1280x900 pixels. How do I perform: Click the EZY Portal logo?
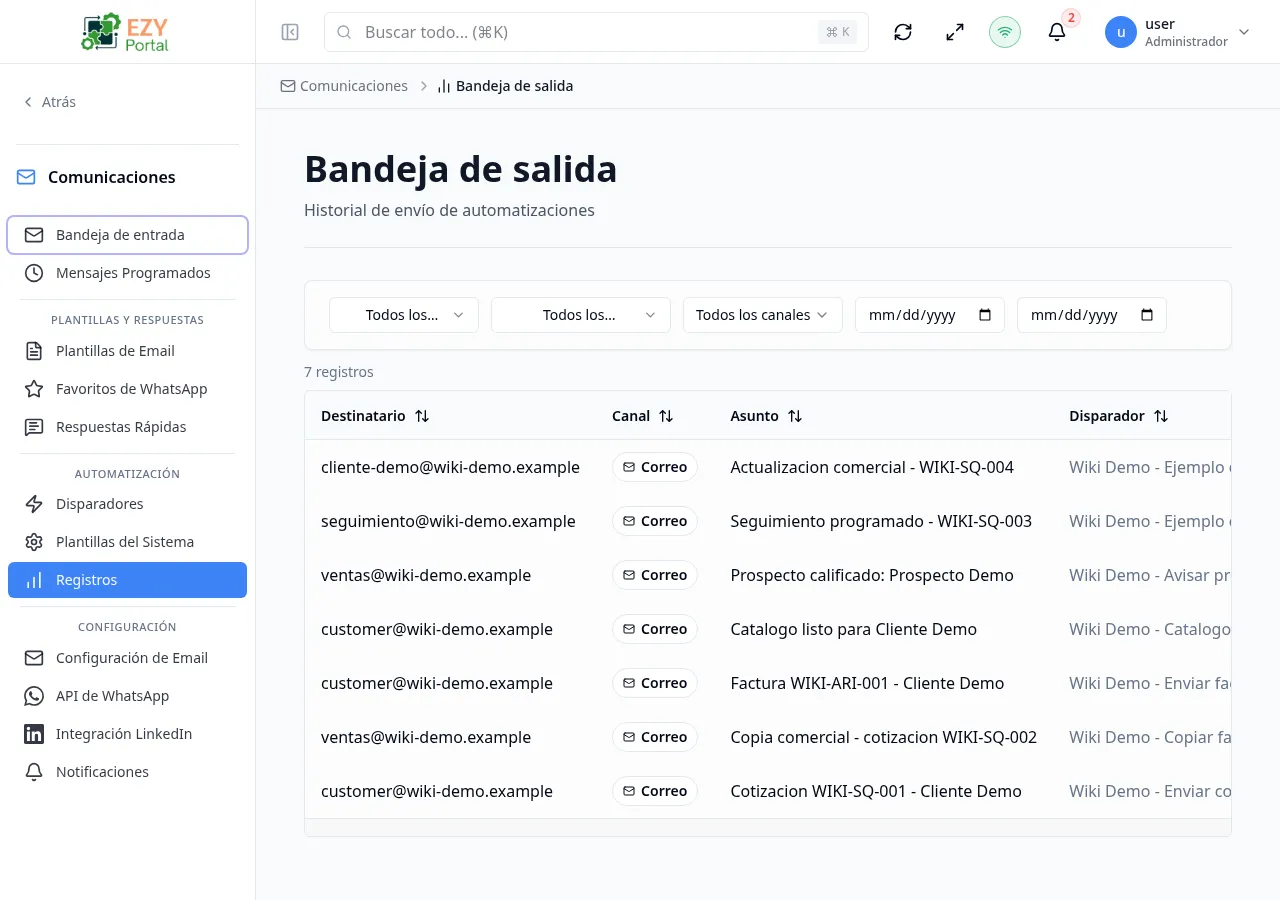[x=127, y=32]
